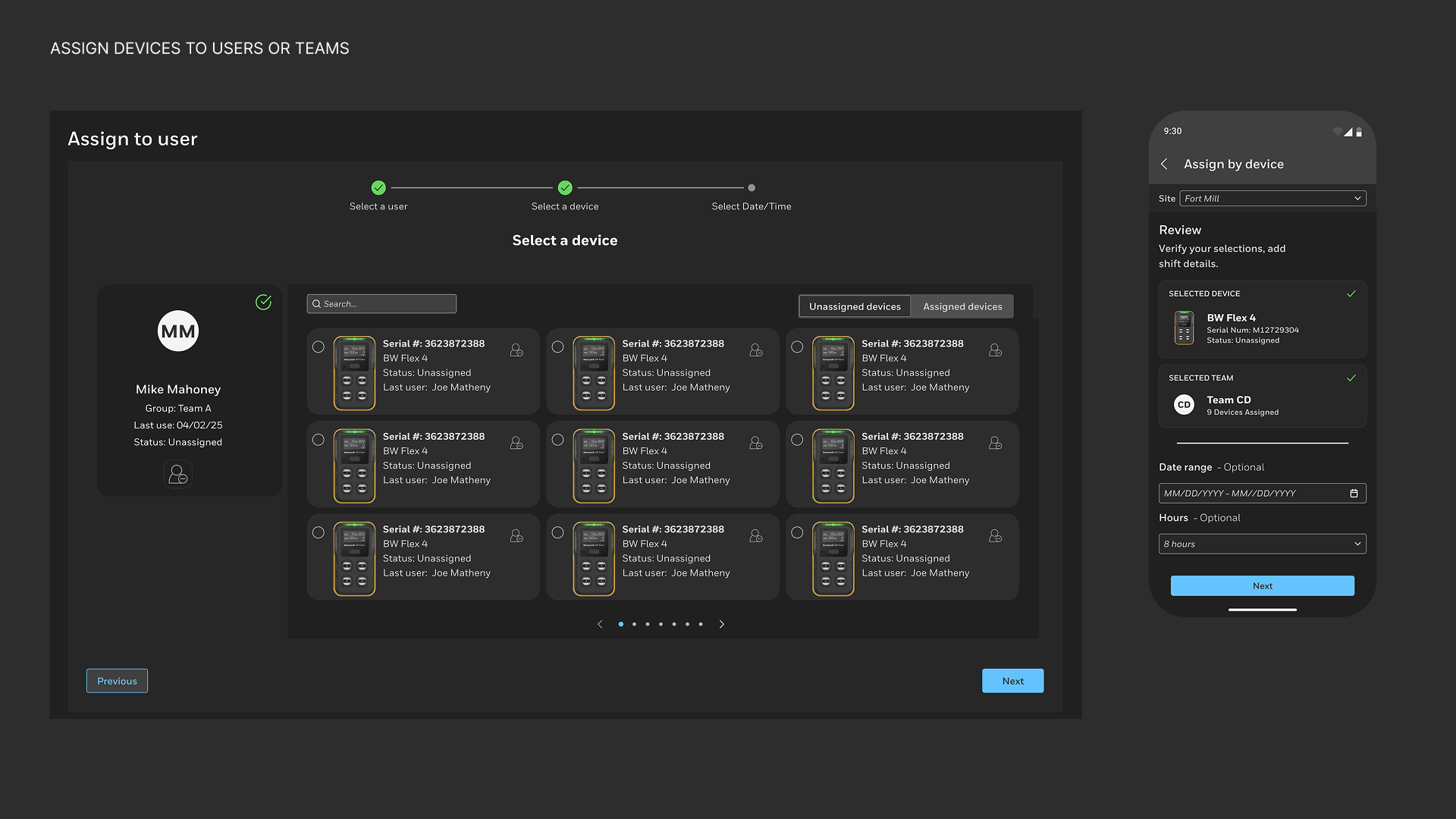The image size is (1456, 819).
Task: Select radio button for first device card
Action: tap(318, 347)
